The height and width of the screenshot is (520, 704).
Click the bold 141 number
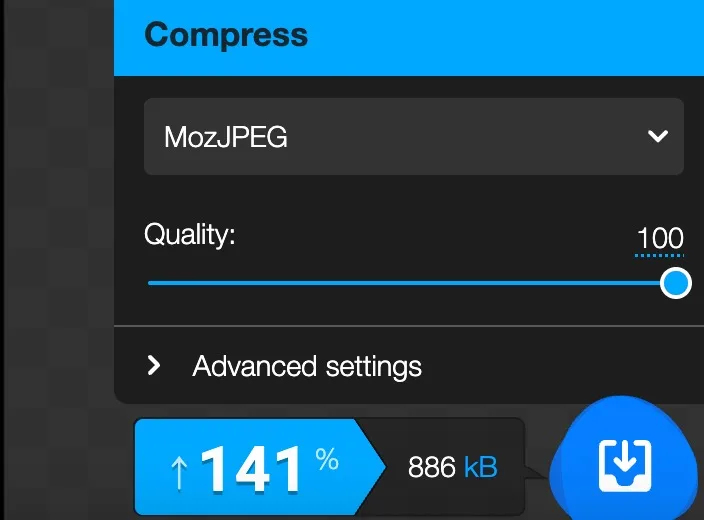pos(250,470)
